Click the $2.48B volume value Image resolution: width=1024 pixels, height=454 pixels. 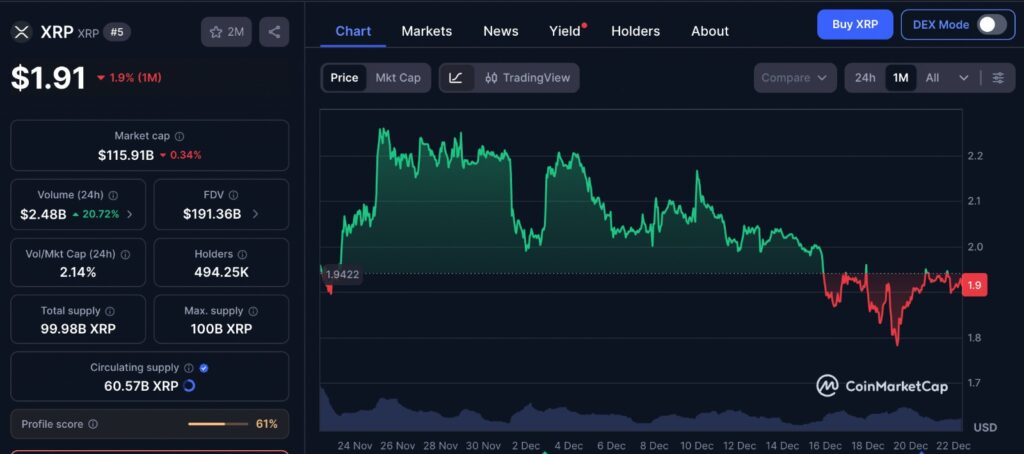coord(43,214)
